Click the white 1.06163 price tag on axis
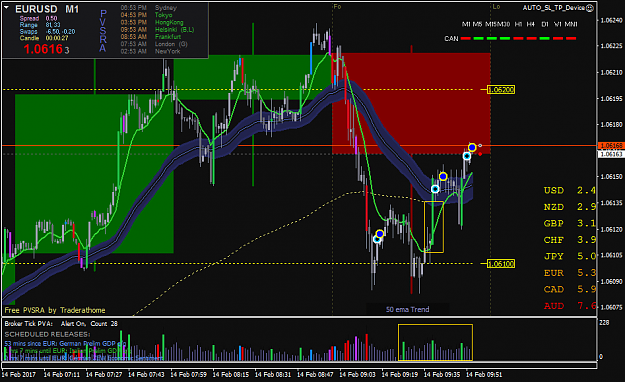 [611, 154]
